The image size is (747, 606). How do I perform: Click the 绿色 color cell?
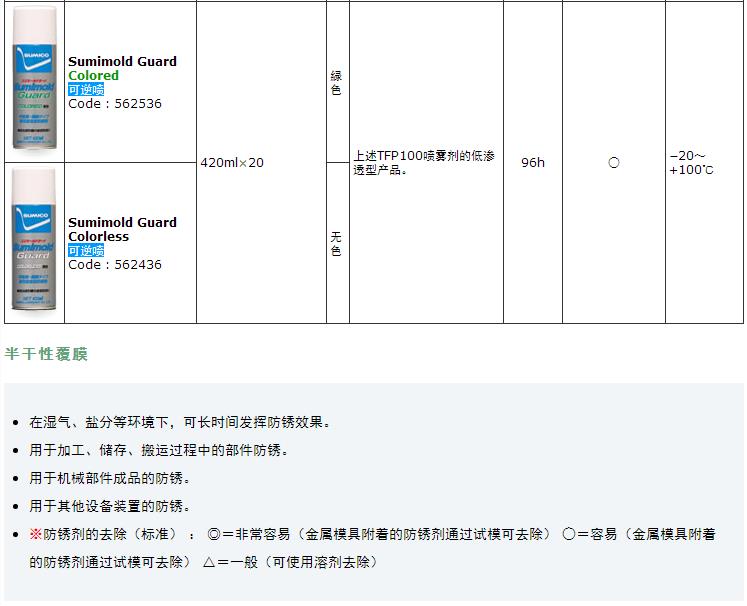[337, 83]
